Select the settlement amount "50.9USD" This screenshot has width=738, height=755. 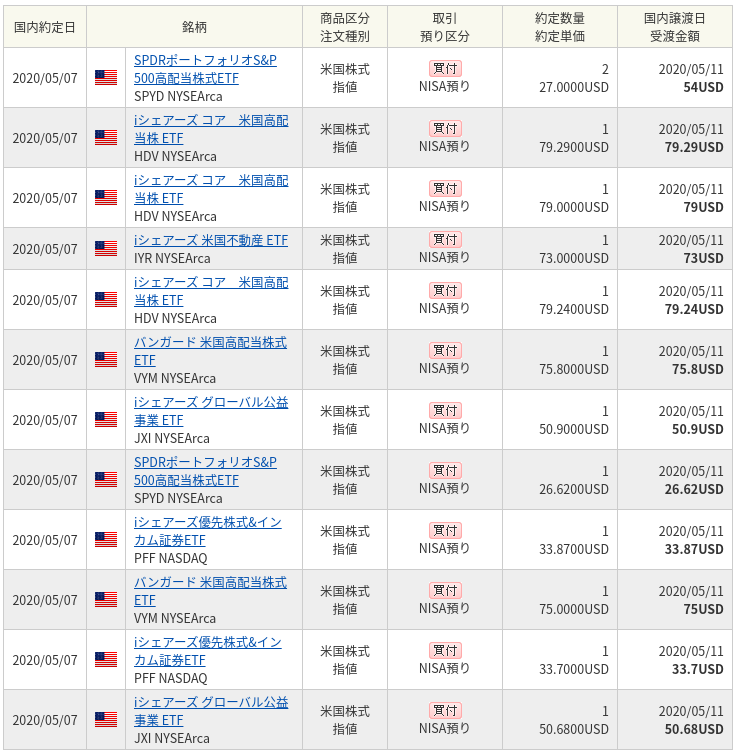click(698, 429)
